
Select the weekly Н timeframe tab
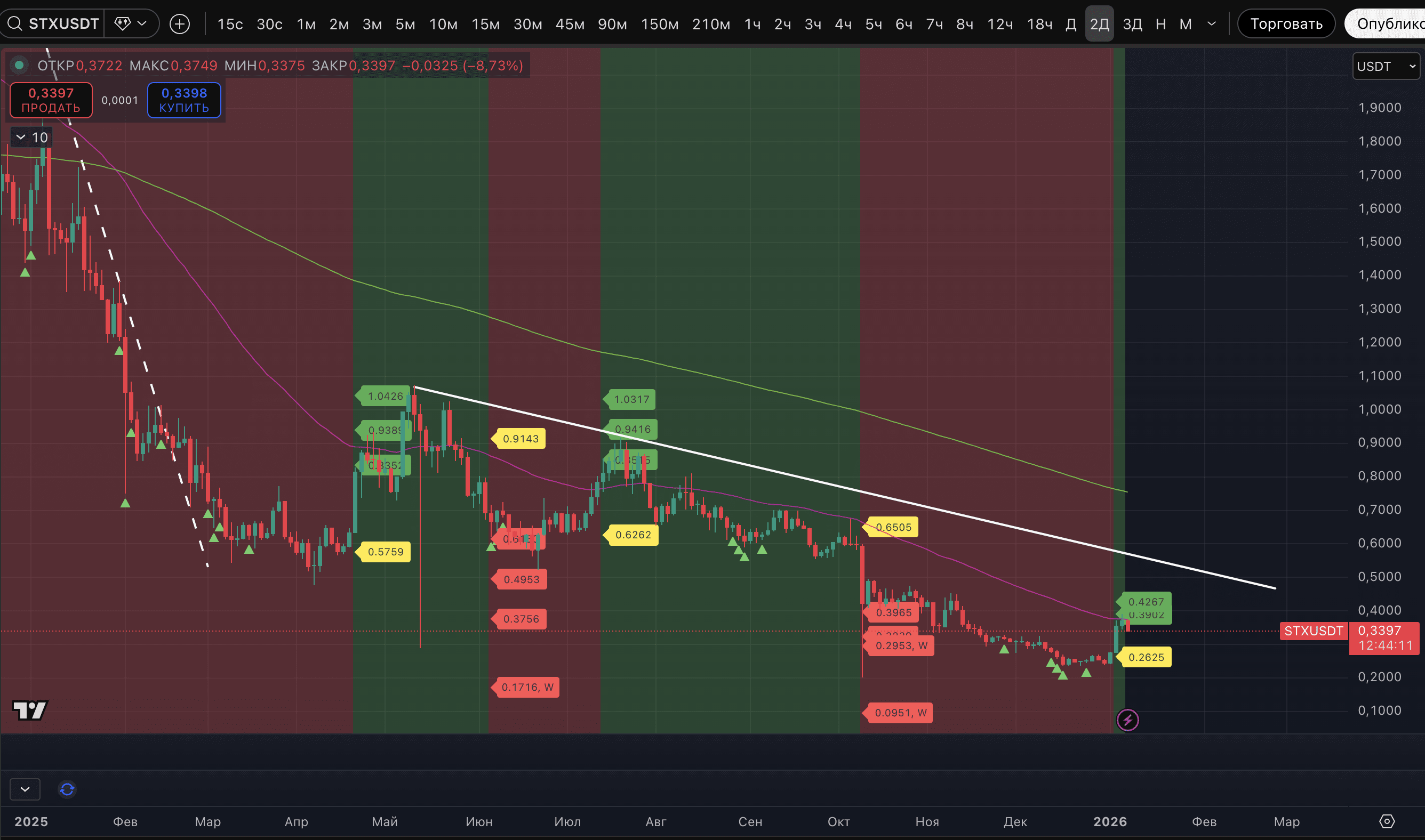[x=1160, y=24]
